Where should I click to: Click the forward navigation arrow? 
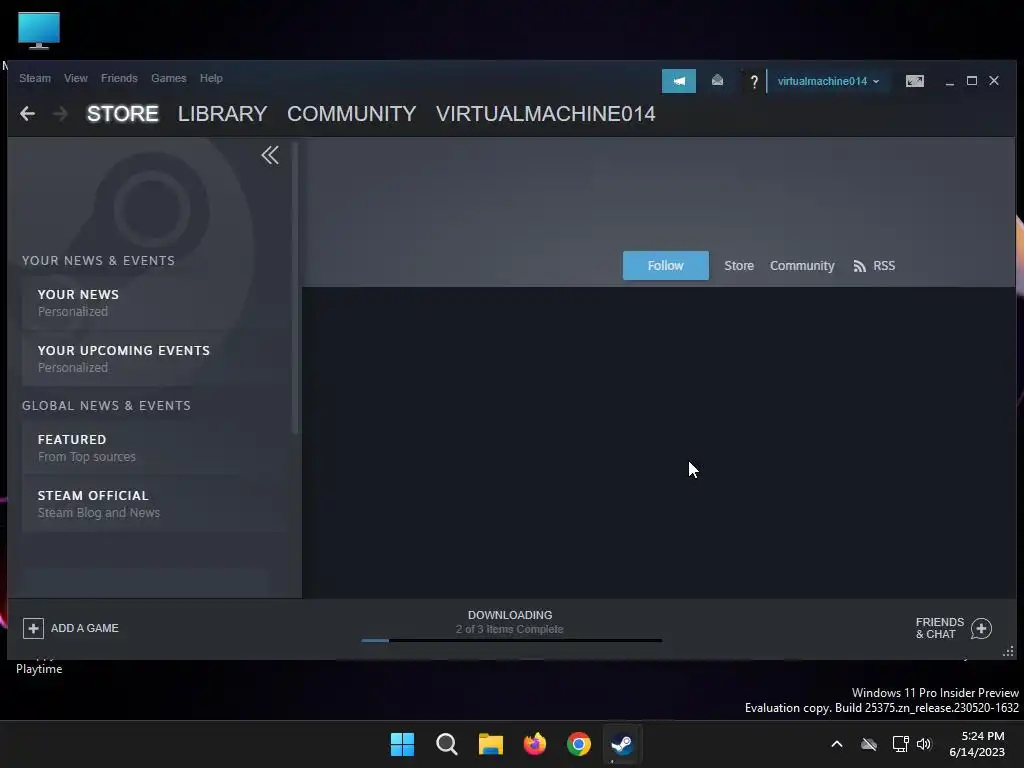click(x=60, y=114)
